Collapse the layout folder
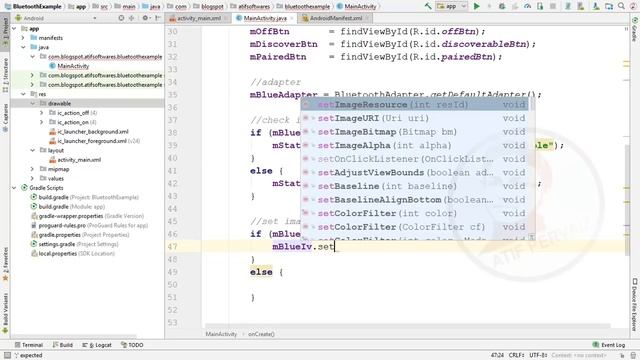This screenshot has width=640, height=360. tap(33, 150)
